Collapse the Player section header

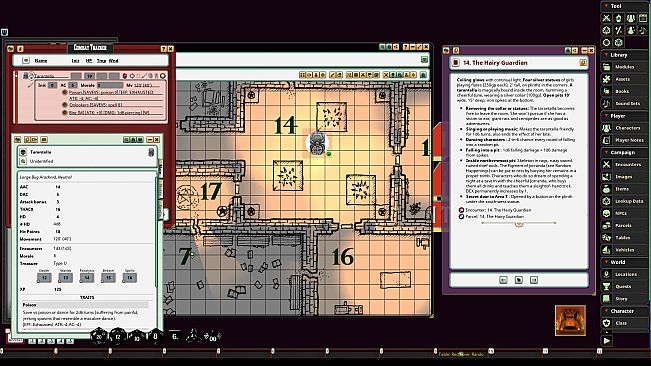pyautogui.click(x=624, y=116)
